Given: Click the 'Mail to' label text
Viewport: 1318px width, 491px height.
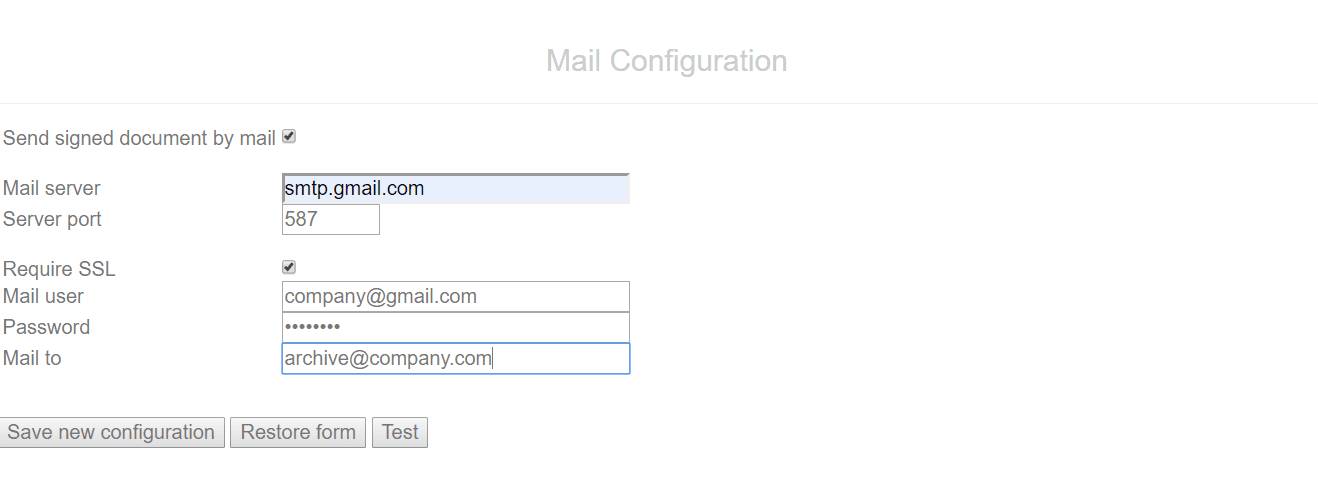Looking at the screenshot, I should pyautogui.click(x=32, y=358).
